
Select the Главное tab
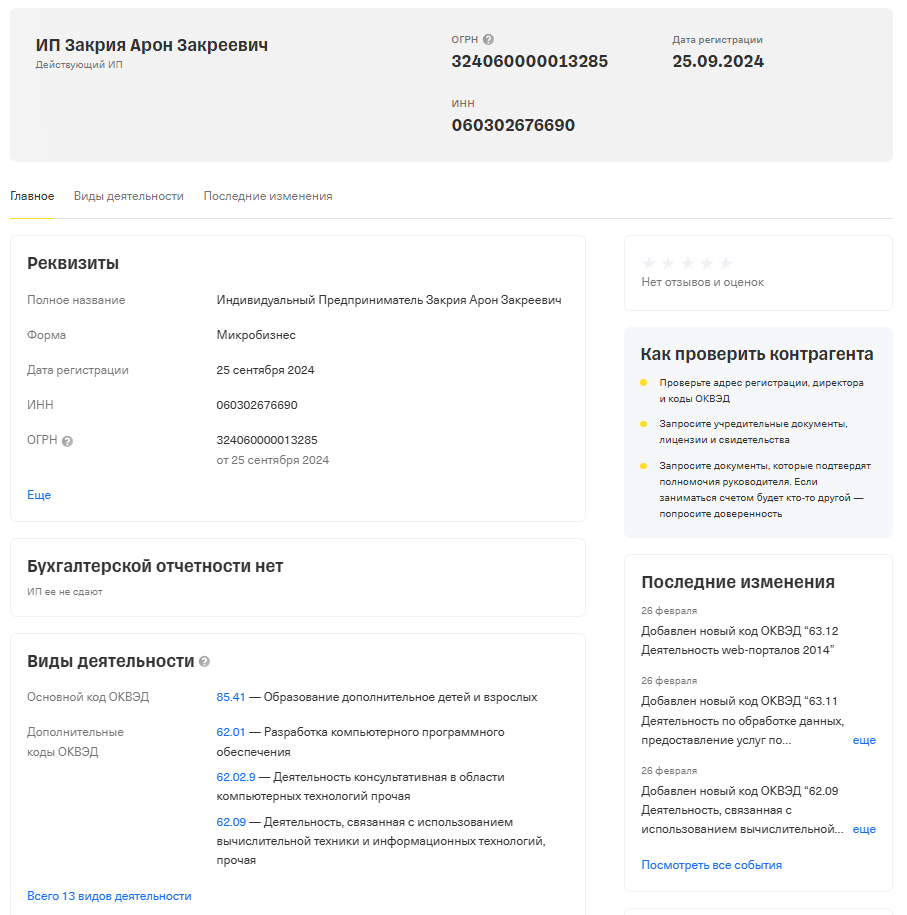tap(32, 196)
